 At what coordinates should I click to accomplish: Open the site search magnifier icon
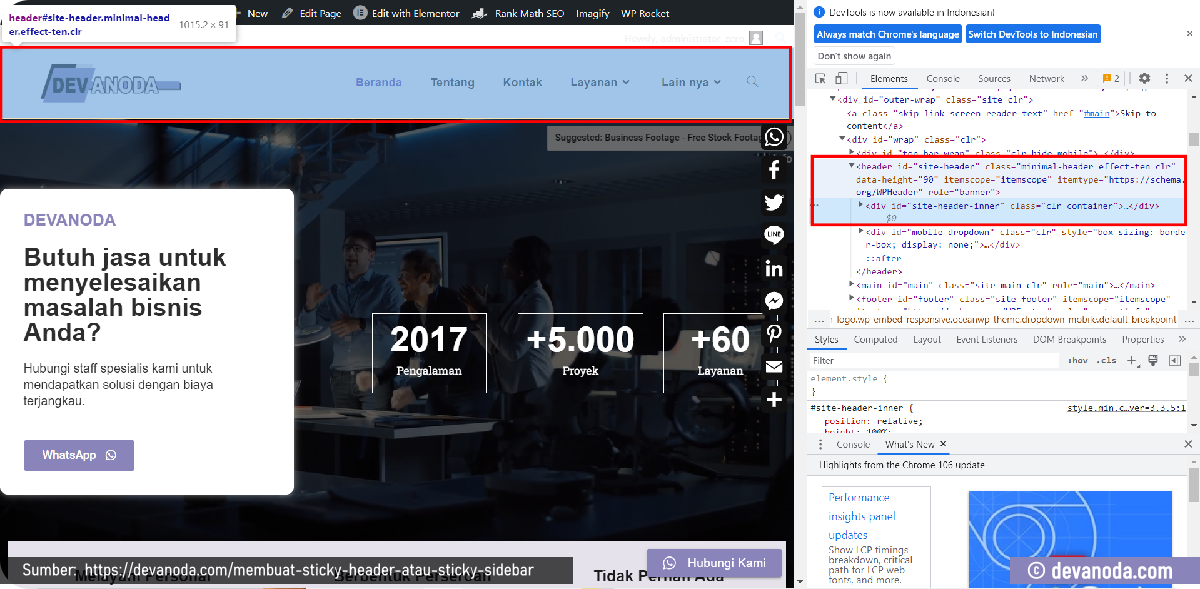click(x=753, y=82)
